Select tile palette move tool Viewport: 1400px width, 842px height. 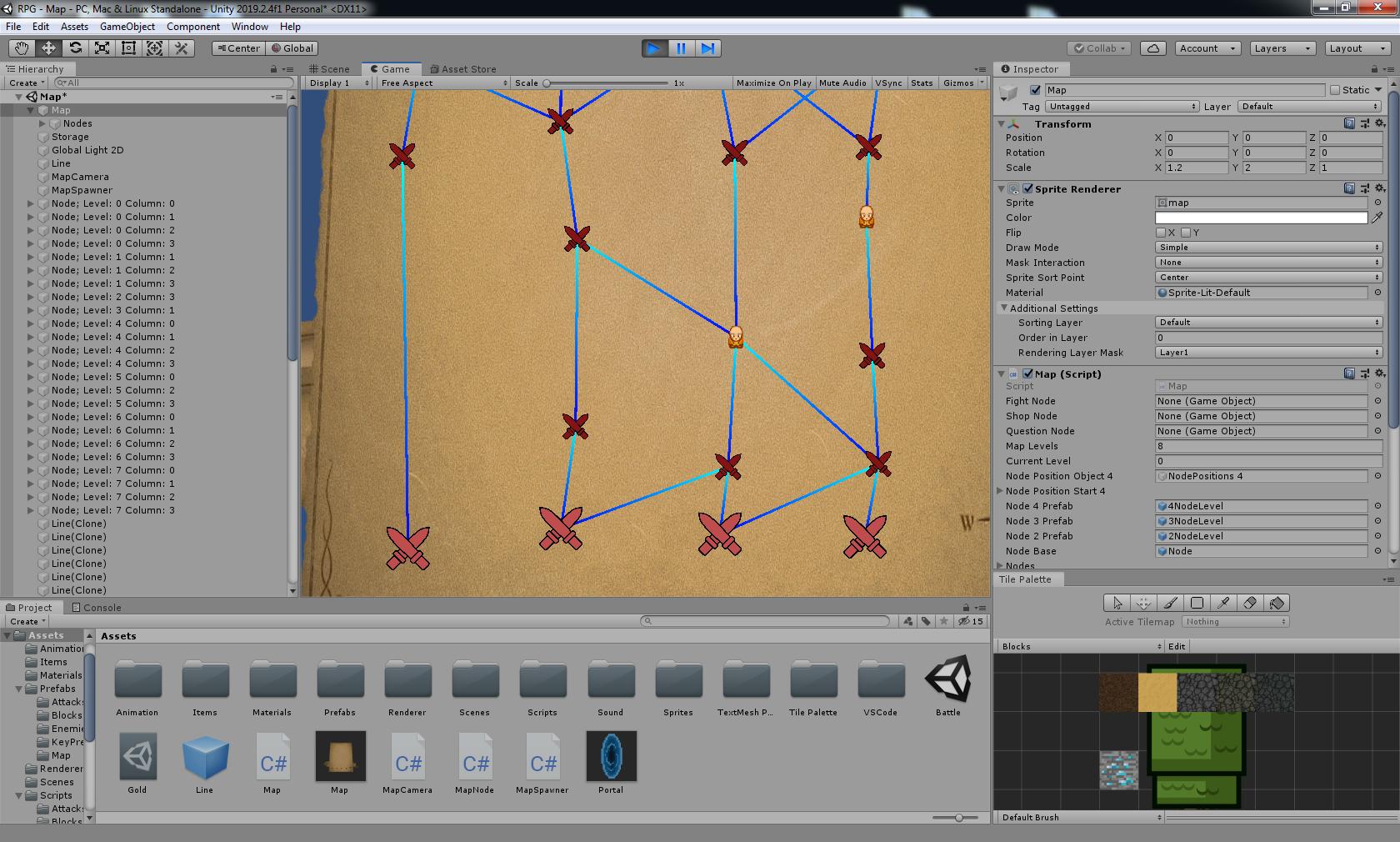(x=1143, y=603)
